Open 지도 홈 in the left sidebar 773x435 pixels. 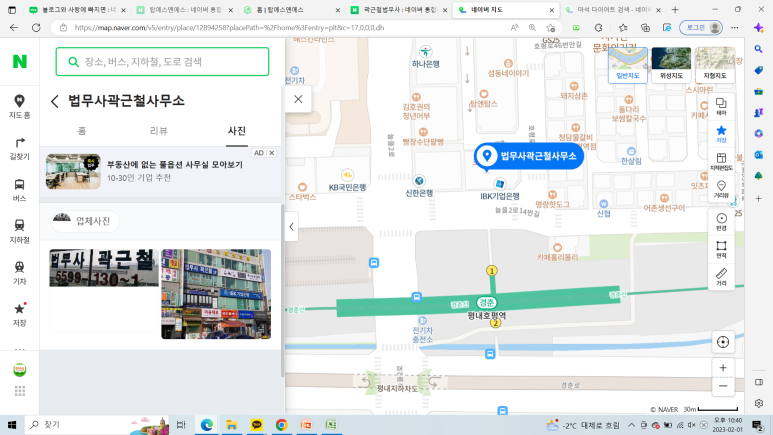(19, 107)
